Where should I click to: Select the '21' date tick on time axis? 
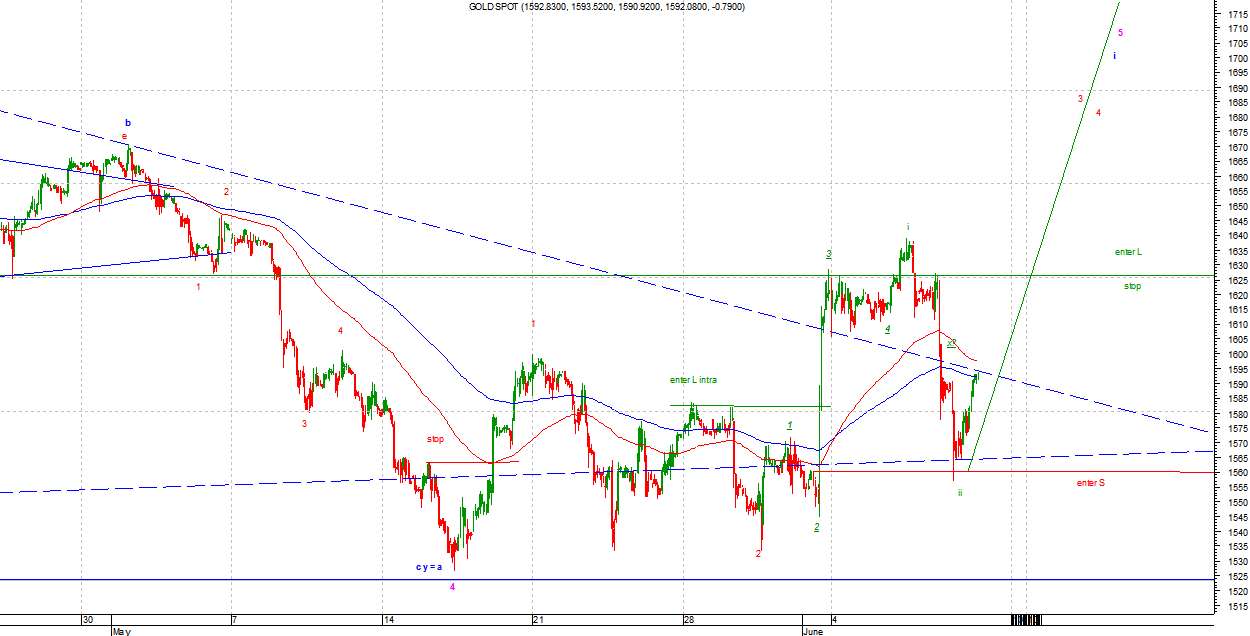click(x=536, y=619)
